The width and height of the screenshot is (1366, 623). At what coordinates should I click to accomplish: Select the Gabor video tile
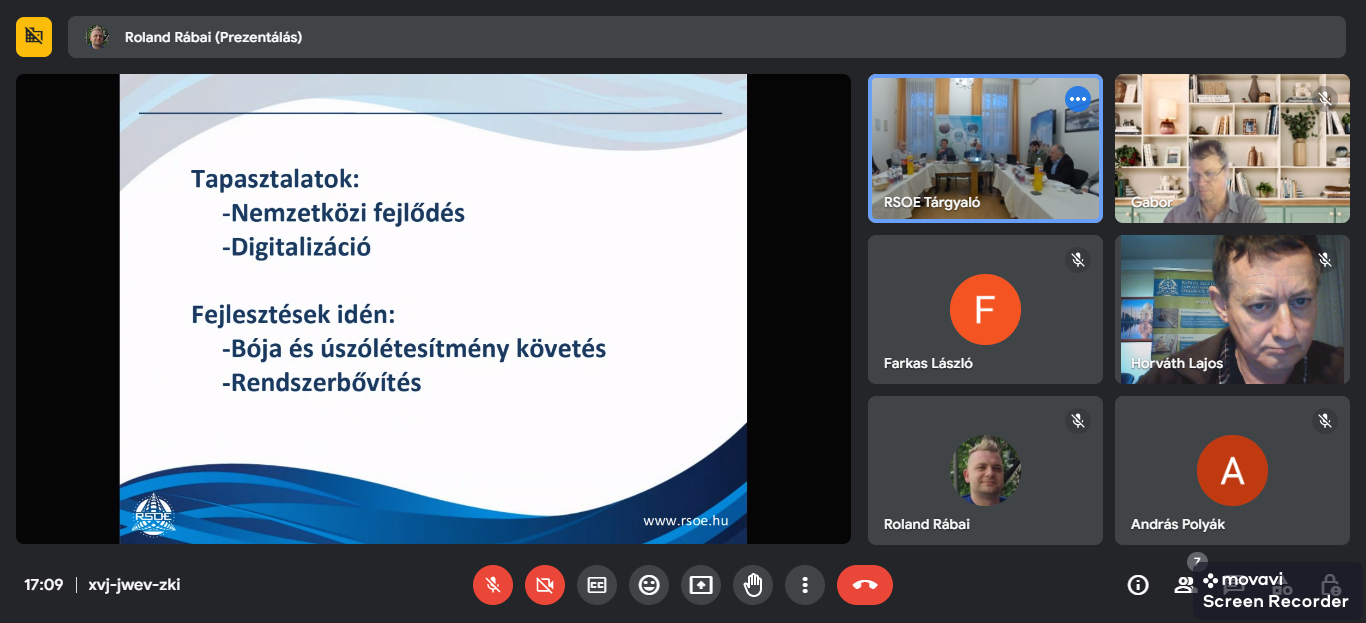tap(1232, 148)
